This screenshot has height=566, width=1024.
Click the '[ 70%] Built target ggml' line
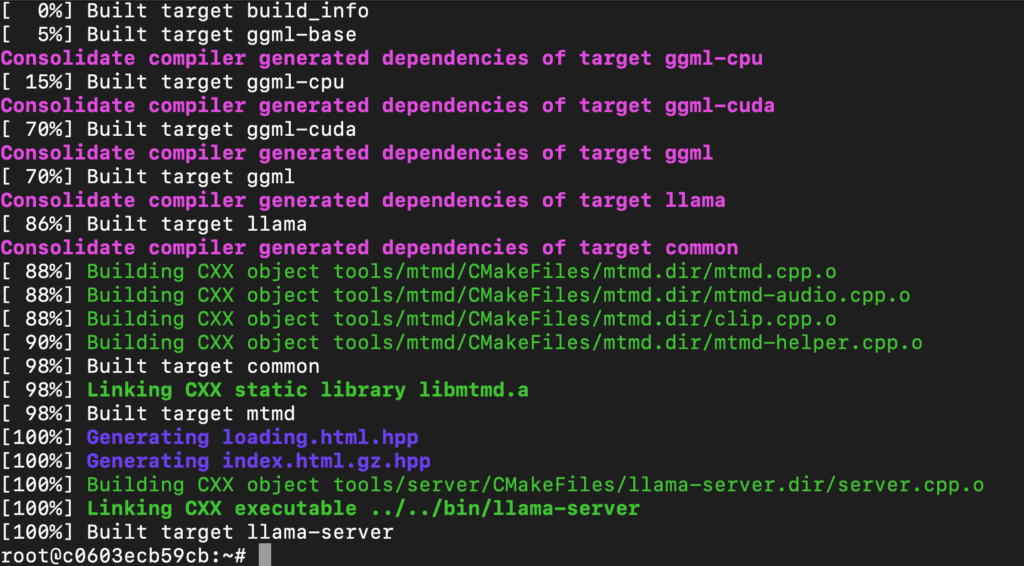tap(148, 177)
